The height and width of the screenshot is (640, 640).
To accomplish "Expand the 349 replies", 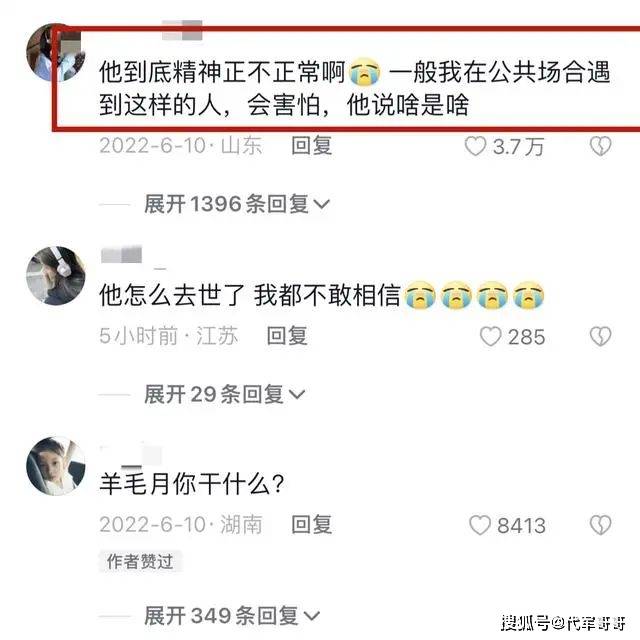I will (x=232, y=616).
